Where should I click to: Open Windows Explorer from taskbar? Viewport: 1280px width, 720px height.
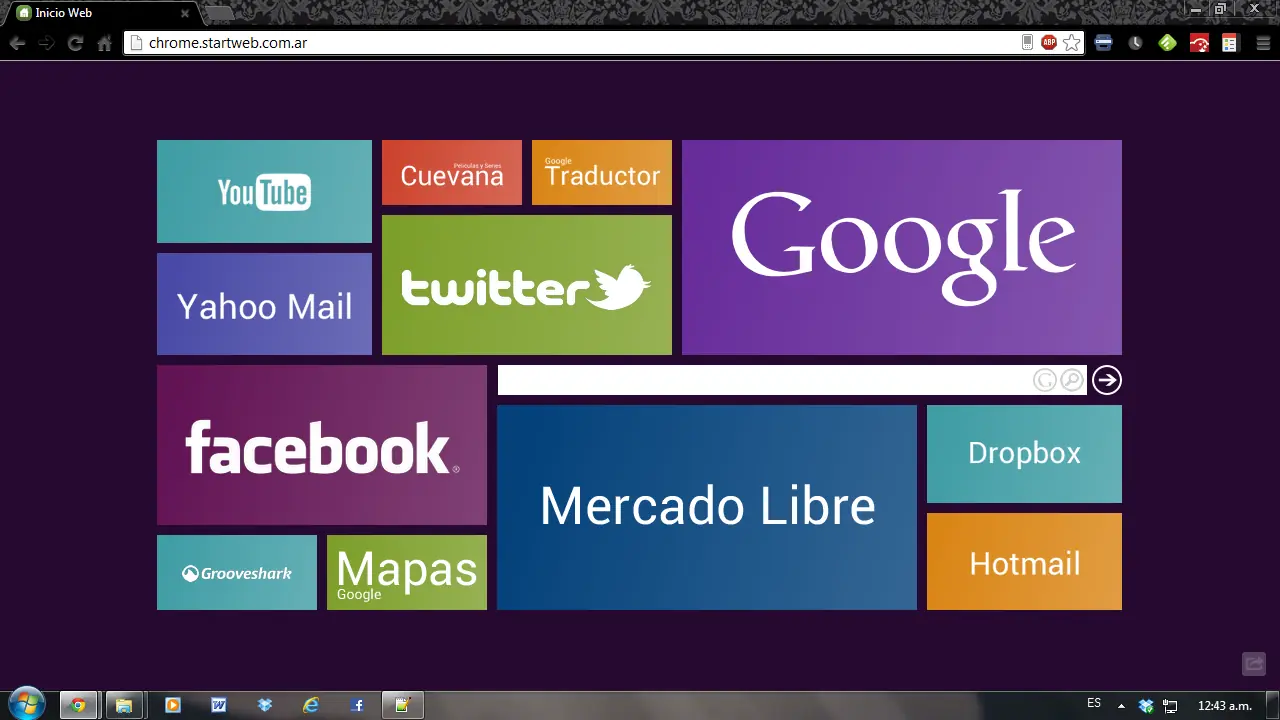click(124, 705)
